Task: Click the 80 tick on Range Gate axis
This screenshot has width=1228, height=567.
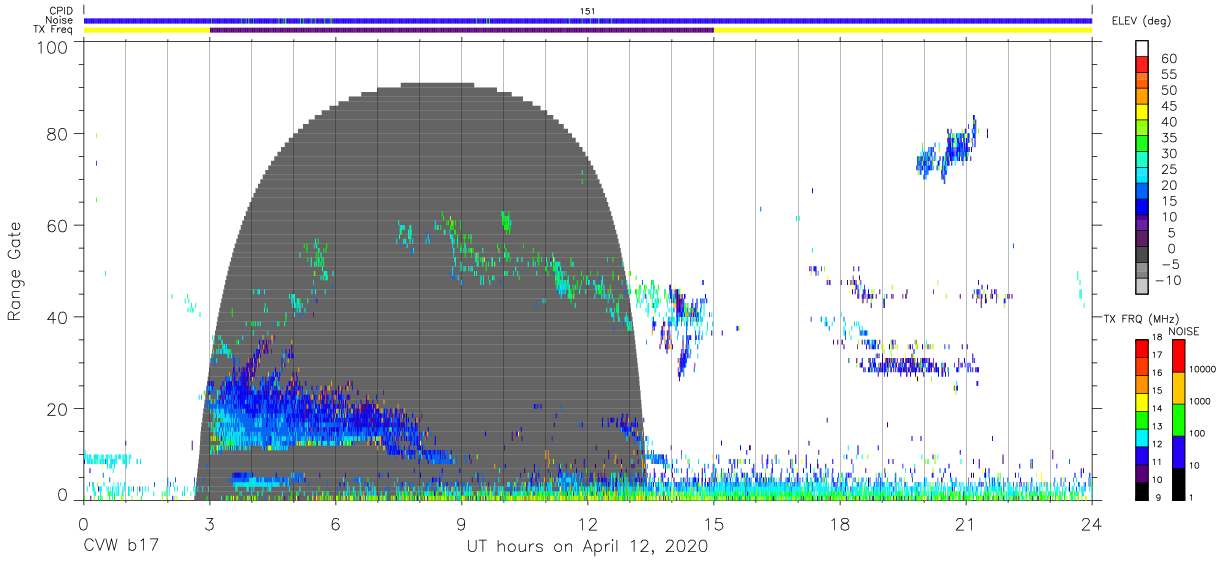Action: [57, 133]
